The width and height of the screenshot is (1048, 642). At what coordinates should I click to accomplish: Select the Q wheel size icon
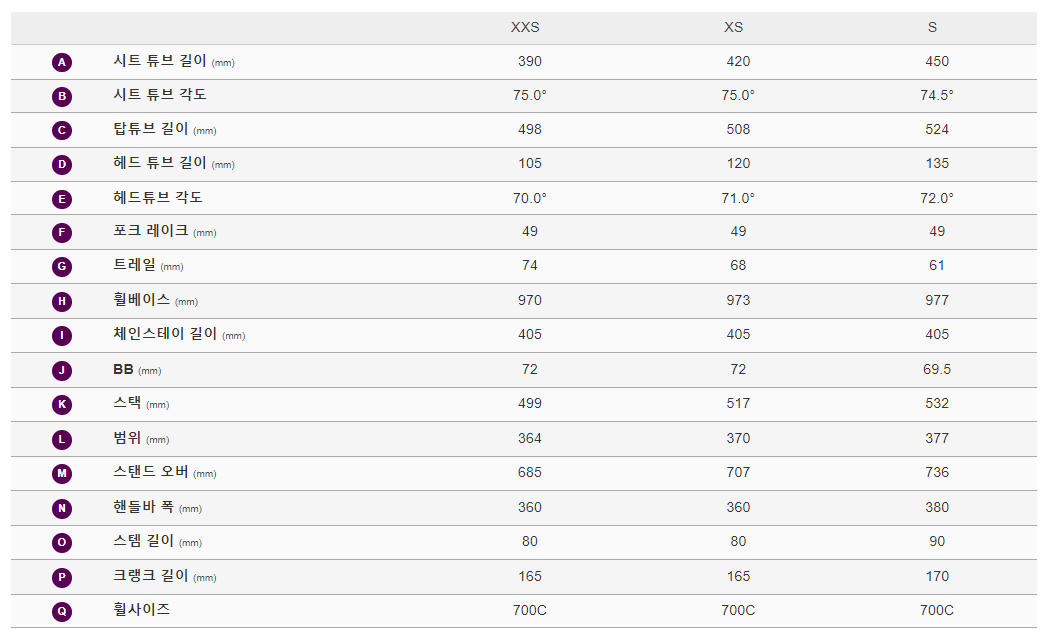(62, 611)
